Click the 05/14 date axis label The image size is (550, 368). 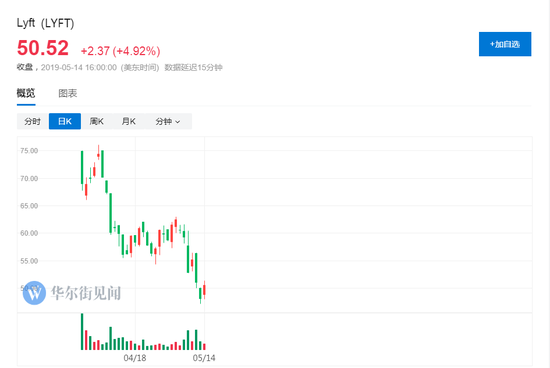(x=204, y=358)
